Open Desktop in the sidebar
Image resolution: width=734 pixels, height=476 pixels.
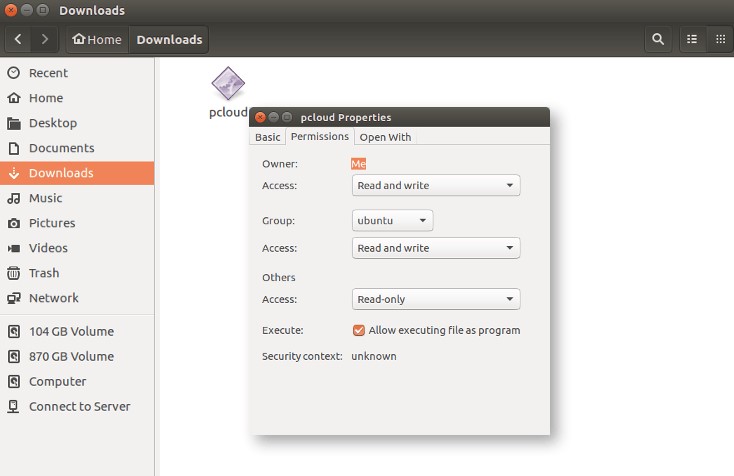click(77, 123)
